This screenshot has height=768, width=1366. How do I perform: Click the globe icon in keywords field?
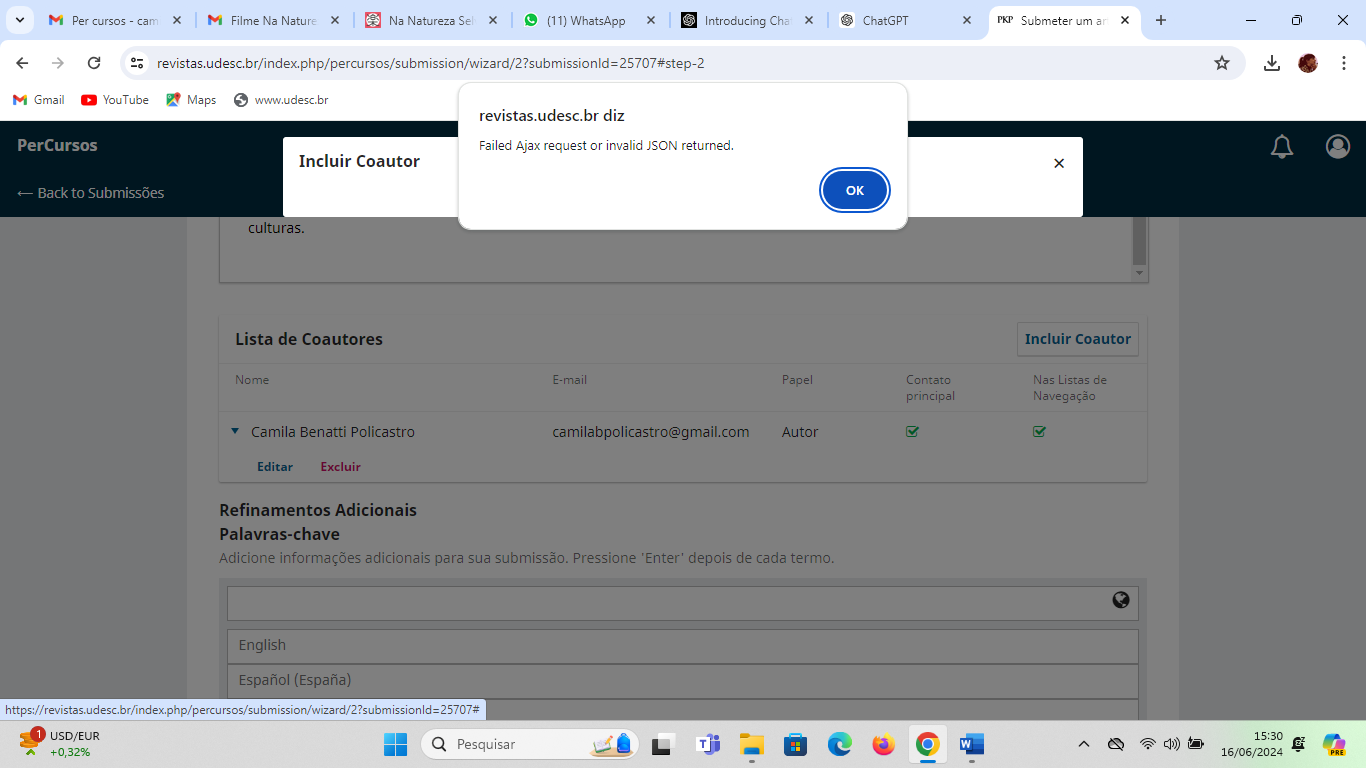1120,600
